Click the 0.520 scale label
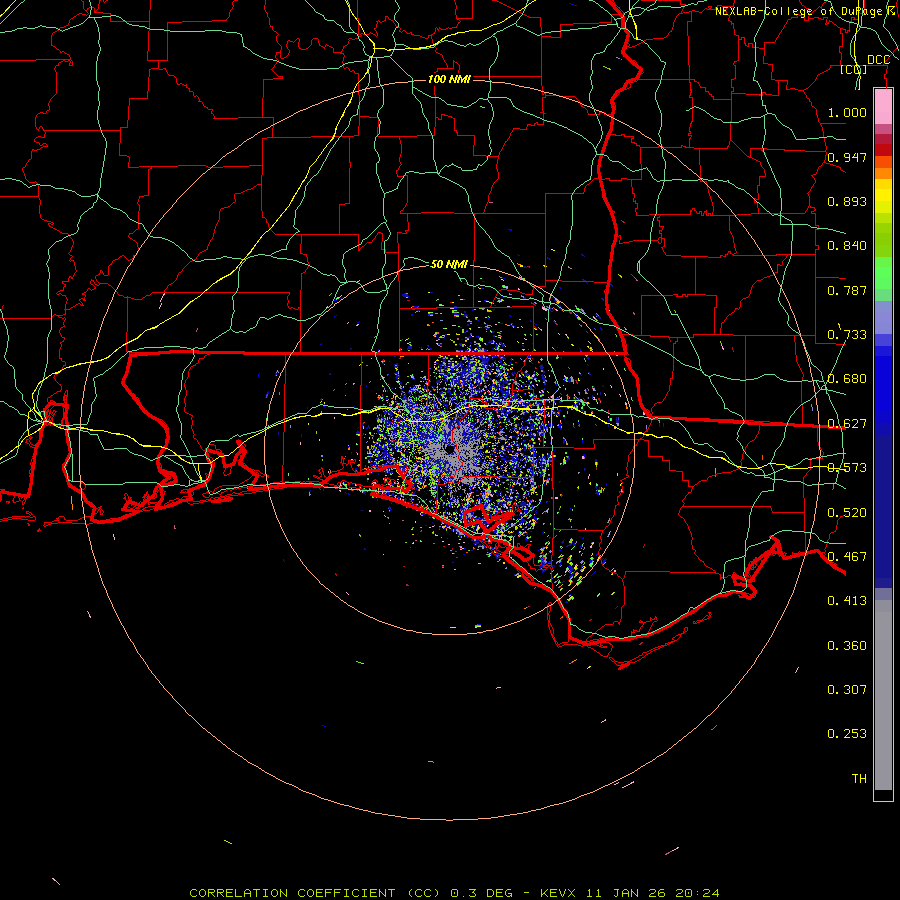900x900 pixels. (847, 513)
